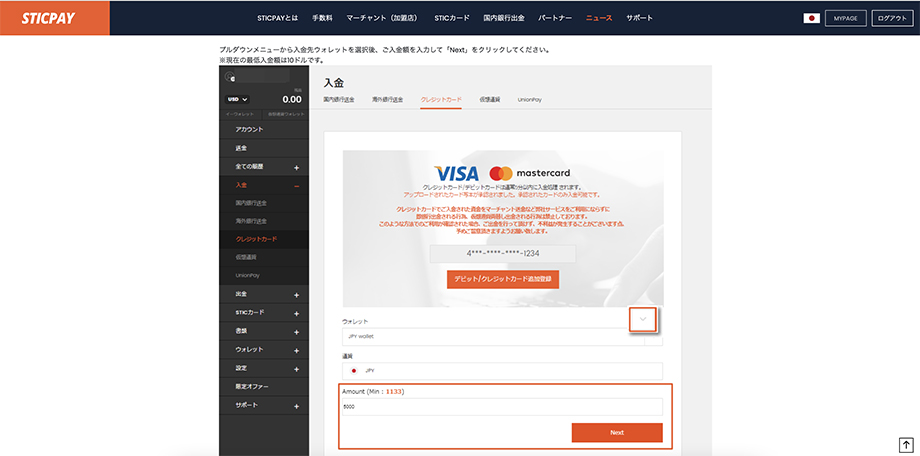Open マーチャント（加盟店） in the top navigation
920x456 pixels.
pyautogui.click(x=383, y=18)
